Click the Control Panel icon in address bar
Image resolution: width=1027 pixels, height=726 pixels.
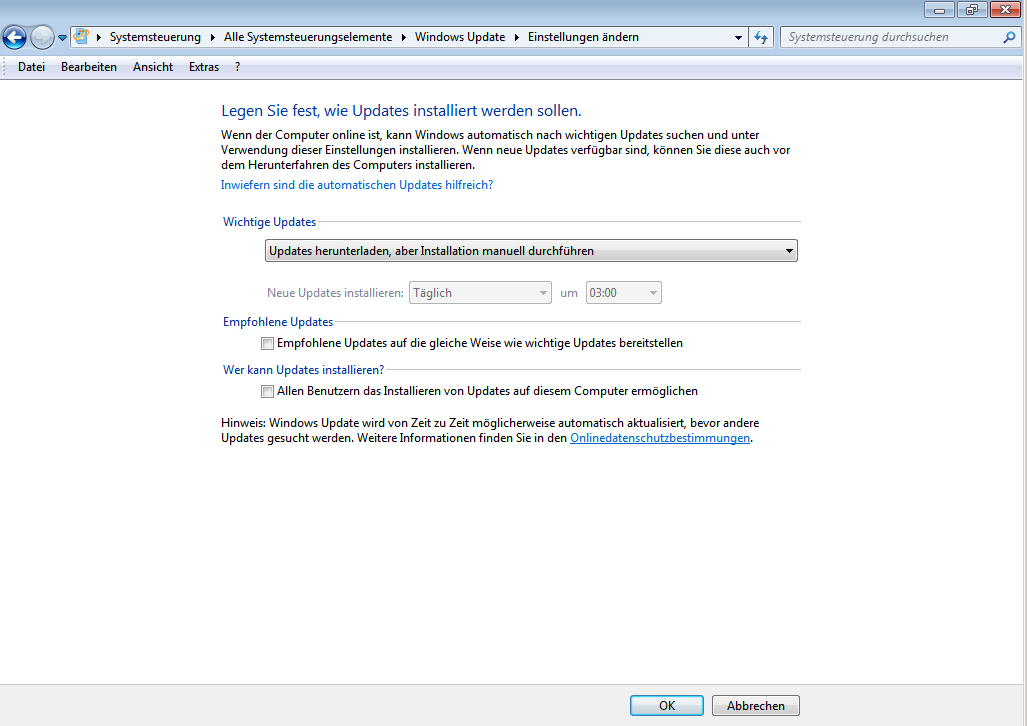tap(81, 37)
